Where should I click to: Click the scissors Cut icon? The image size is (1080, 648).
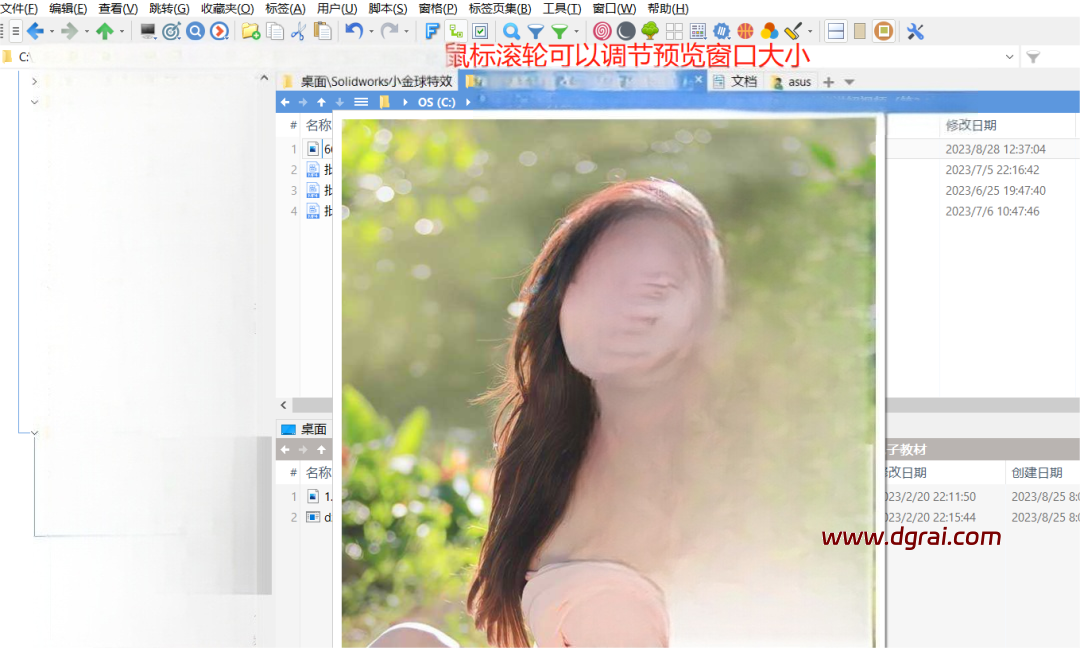coord(298,31)
